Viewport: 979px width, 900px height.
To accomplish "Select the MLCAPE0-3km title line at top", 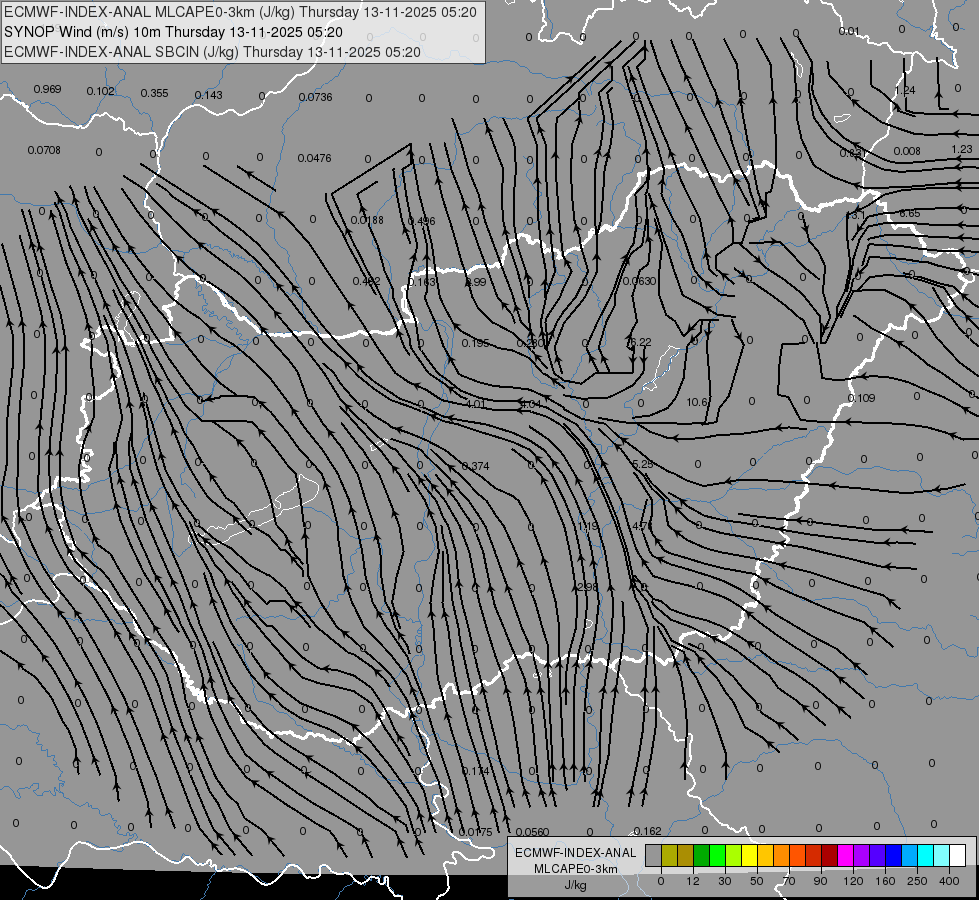I will (240, 12).
